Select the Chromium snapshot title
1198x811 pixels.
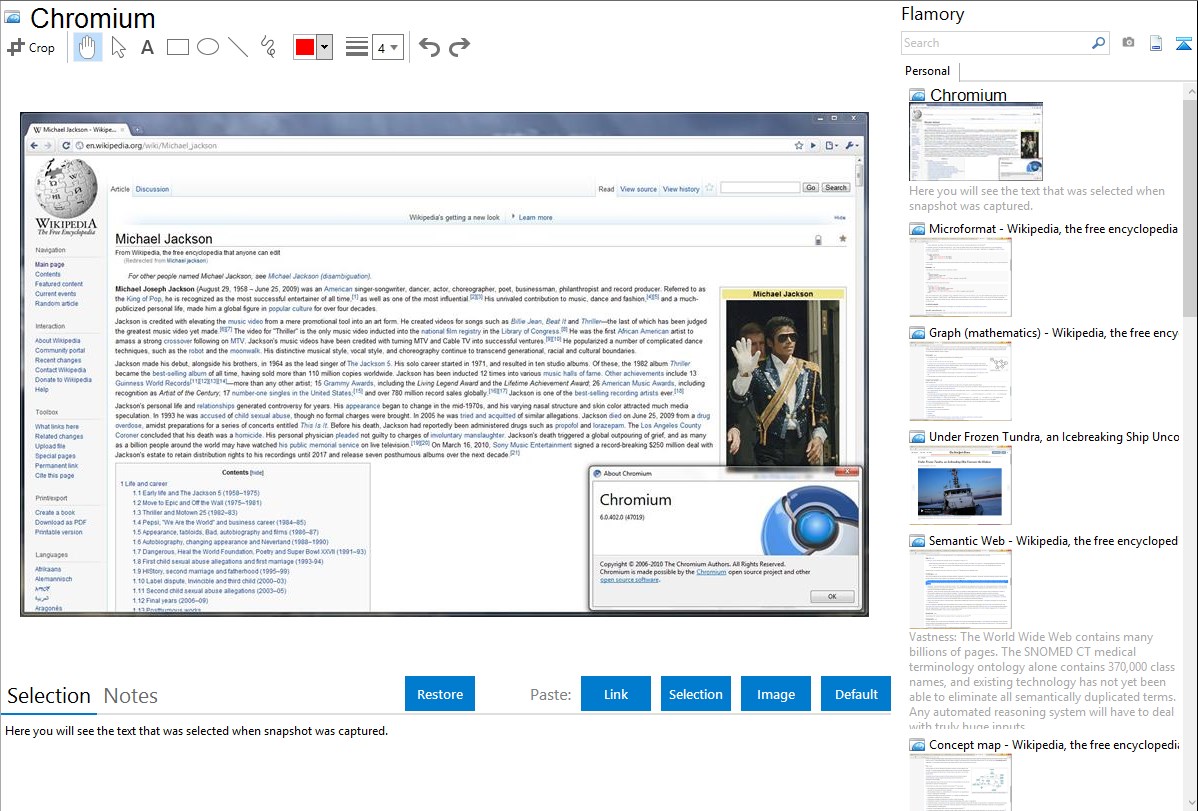968,96
